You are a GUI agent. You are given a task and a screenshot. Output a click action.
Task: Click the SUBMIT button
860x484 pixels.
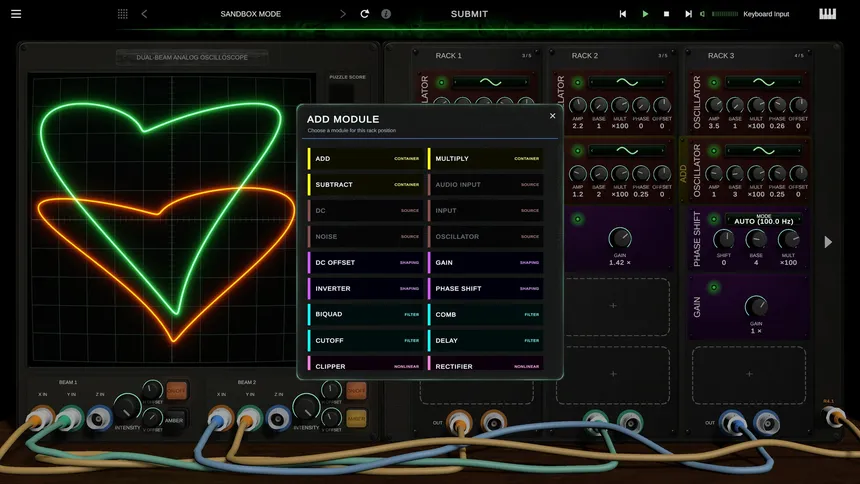[x=469, y=14]
